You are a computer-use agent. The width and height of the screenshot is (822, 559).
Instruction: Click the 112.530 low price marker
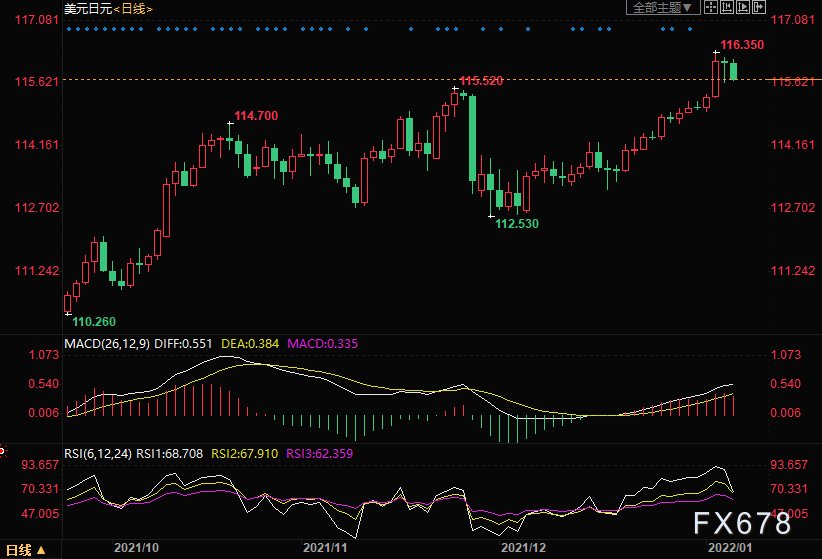coord(517,223)
